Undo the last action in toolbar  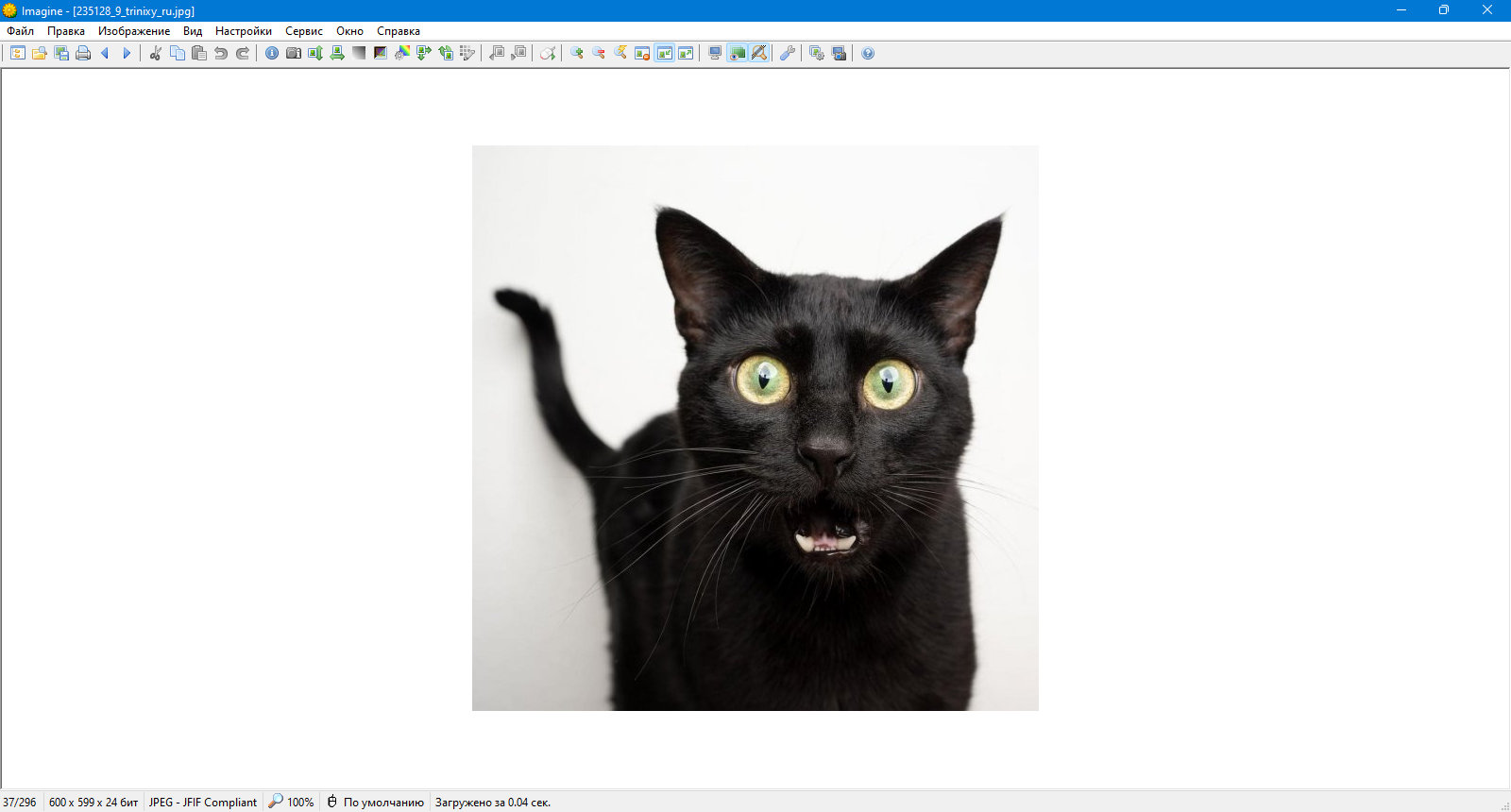221,53
